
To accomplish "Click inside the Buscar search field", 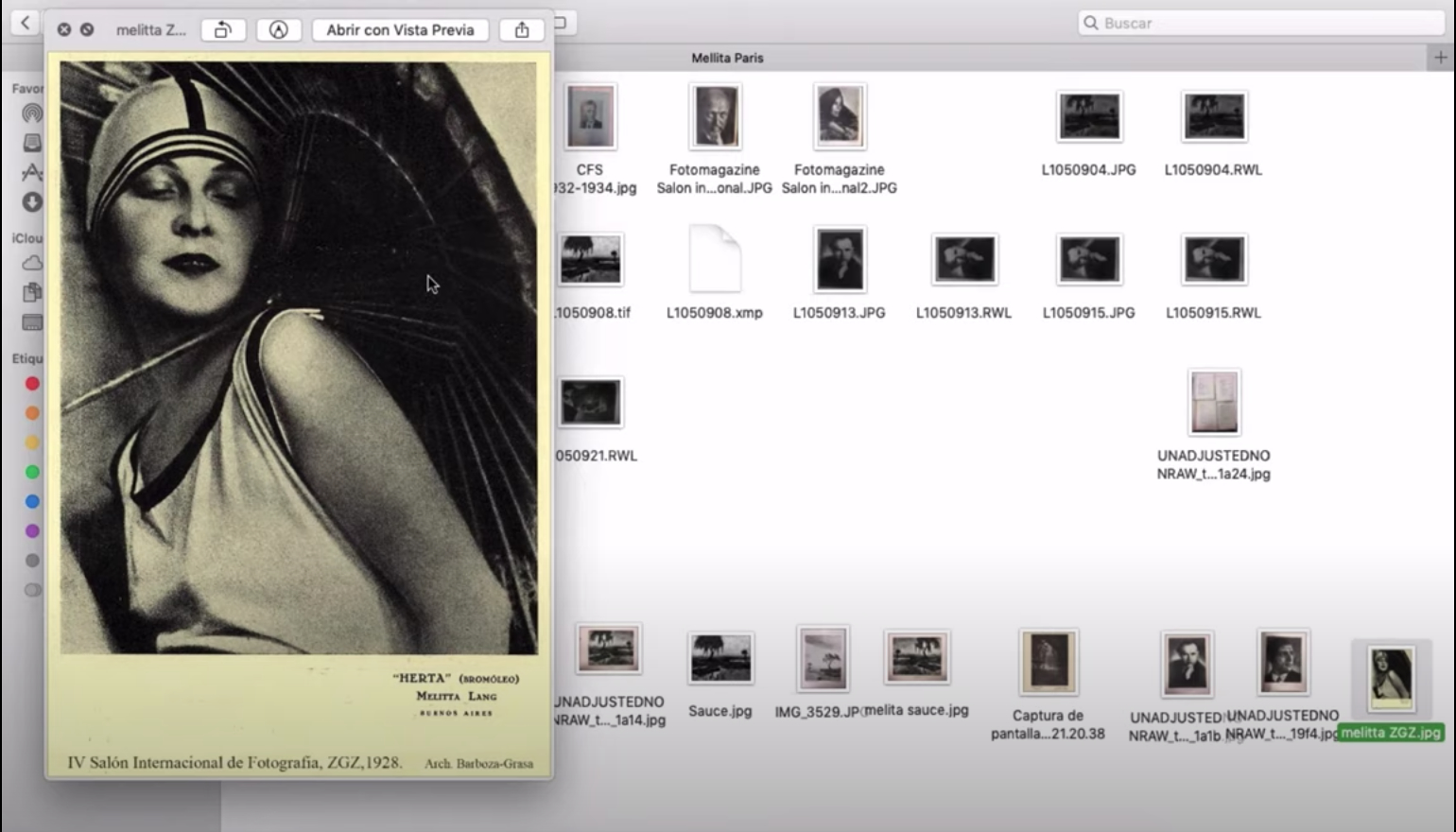I will [1229, 22].
